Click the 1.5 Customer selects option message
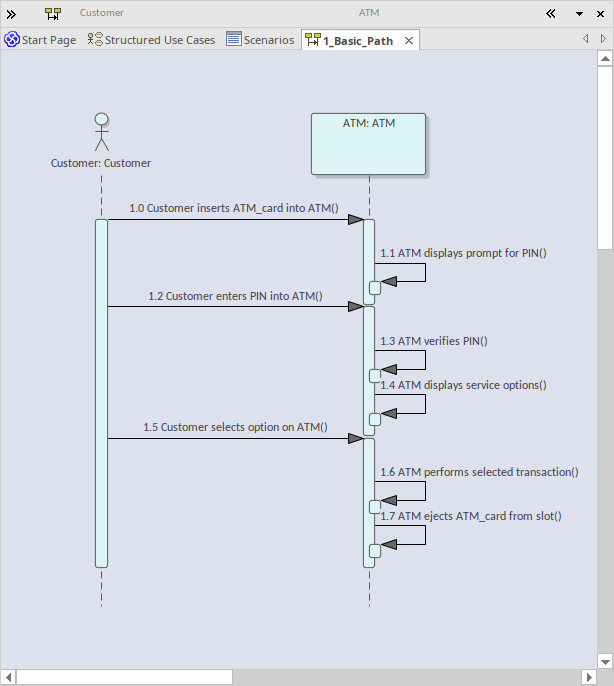This screenshot has width=614, height=686. 235,427
